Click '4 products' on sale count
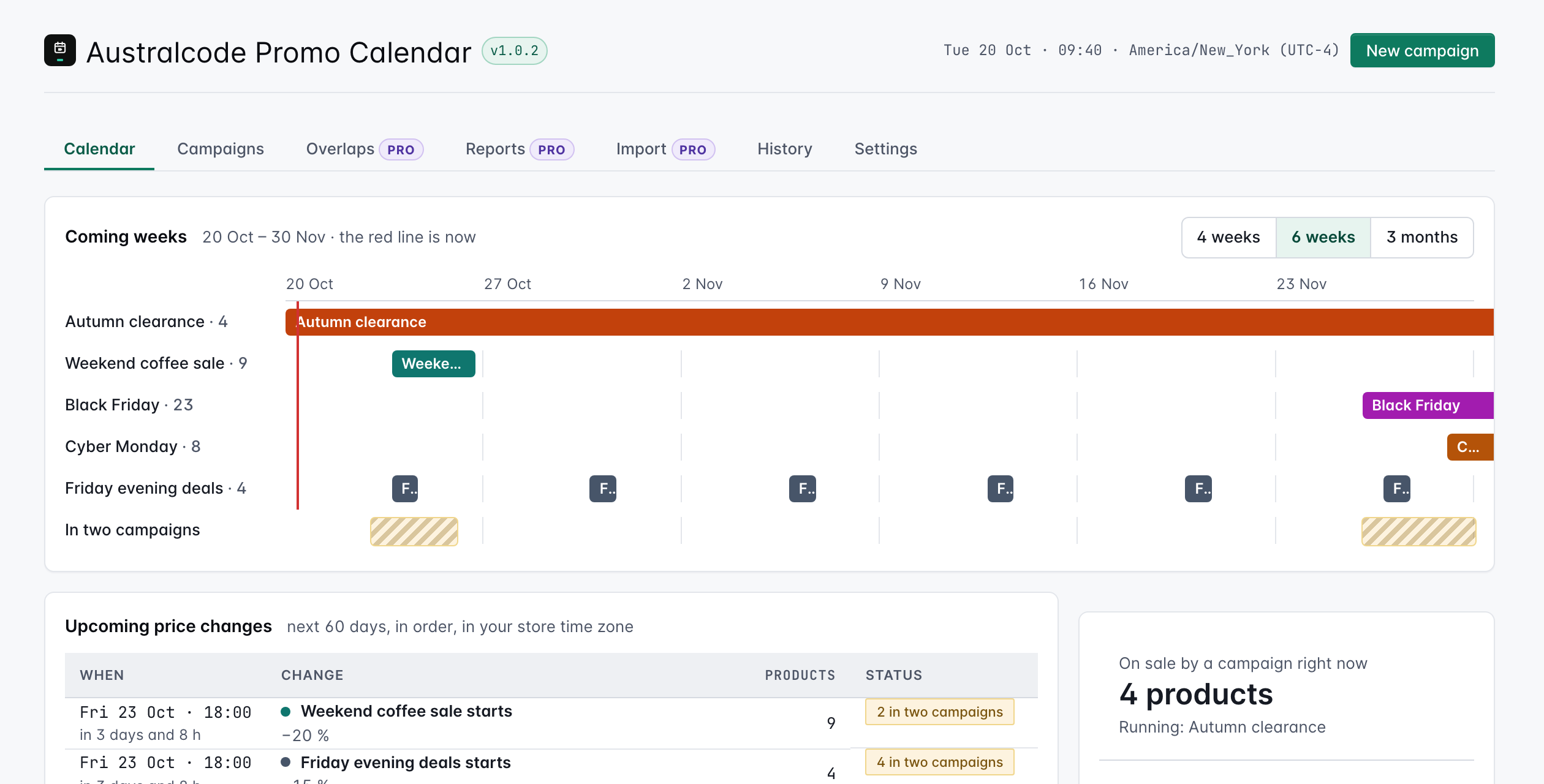 tap(1196, 695)
